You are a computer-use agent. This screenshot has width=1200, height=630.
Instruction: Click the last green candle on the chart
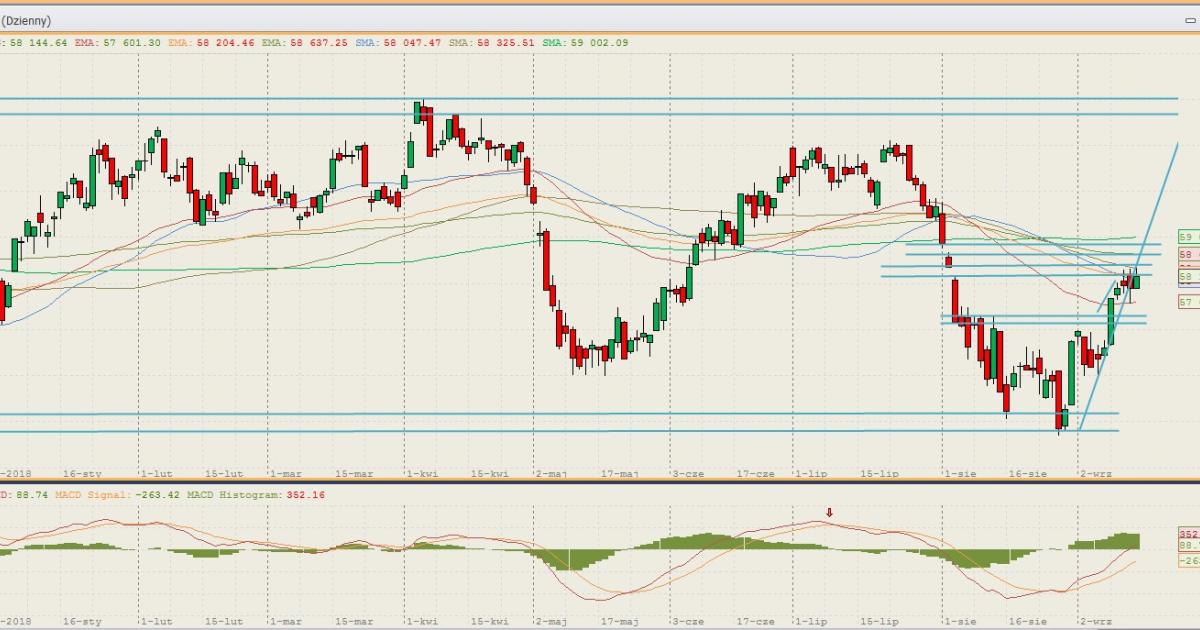click(x=1136, y=281)
